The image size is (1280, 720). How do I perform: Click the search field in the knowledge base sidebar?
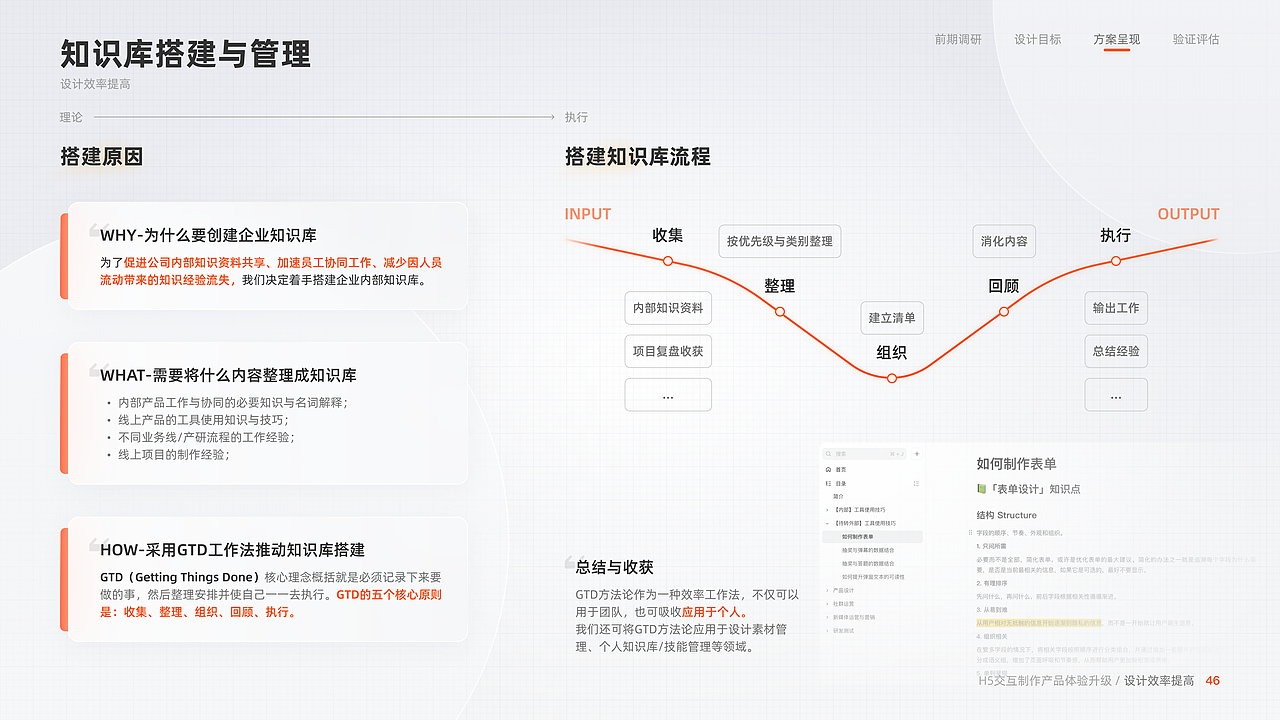point(864,454)
